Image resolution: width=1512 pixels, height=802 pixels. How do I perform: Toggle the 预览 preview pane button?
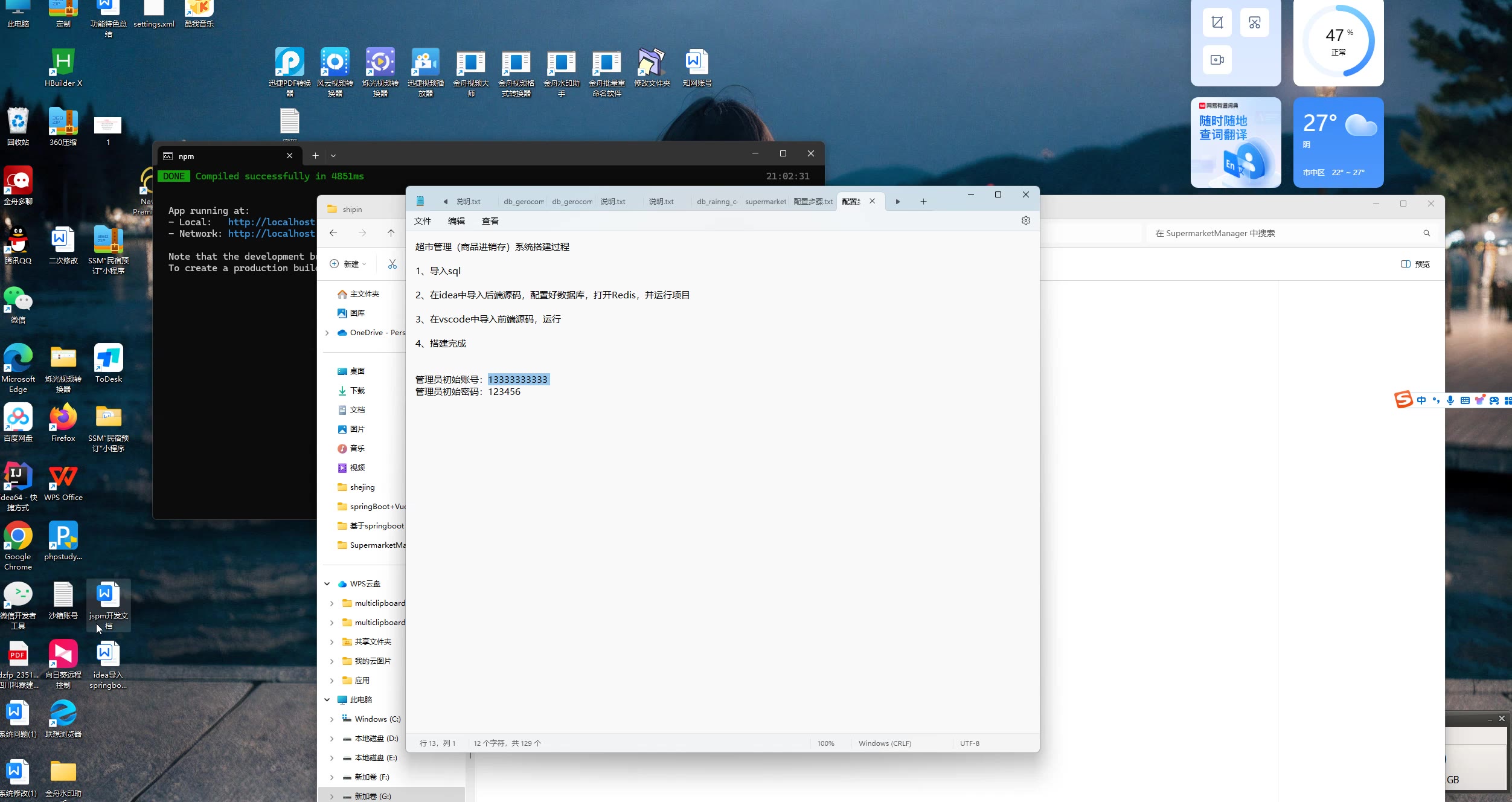coord(1415,264)
